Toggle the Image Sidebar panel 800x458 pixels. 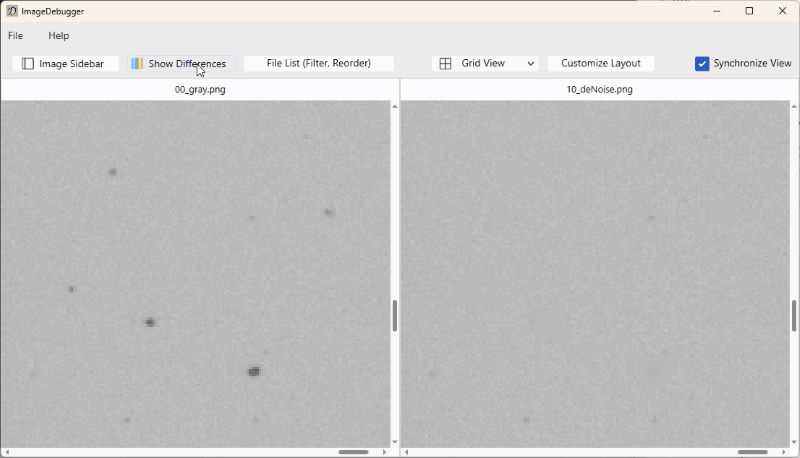65,64
